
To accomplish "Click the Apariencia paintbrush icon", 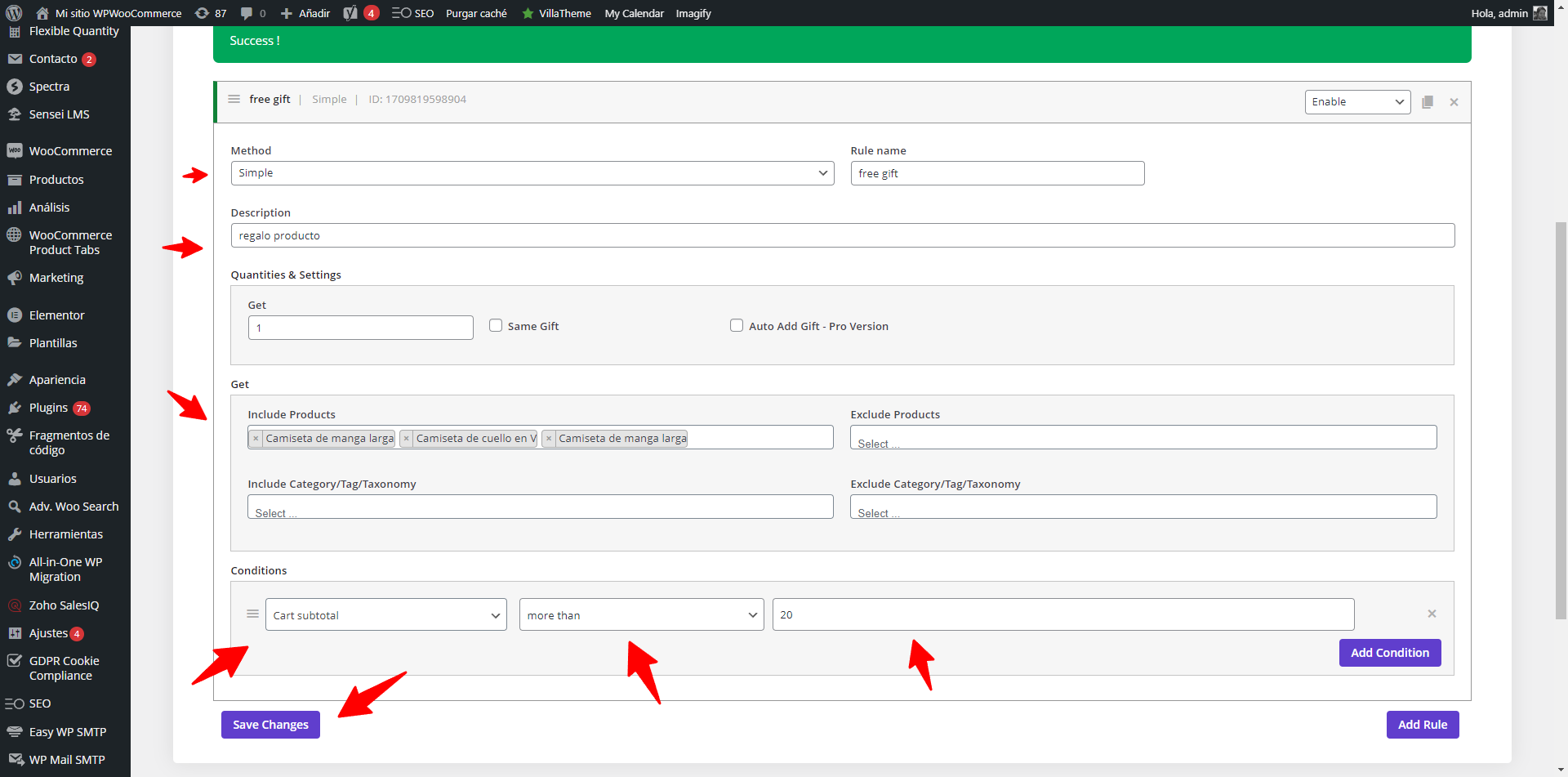I will (15, 380).
